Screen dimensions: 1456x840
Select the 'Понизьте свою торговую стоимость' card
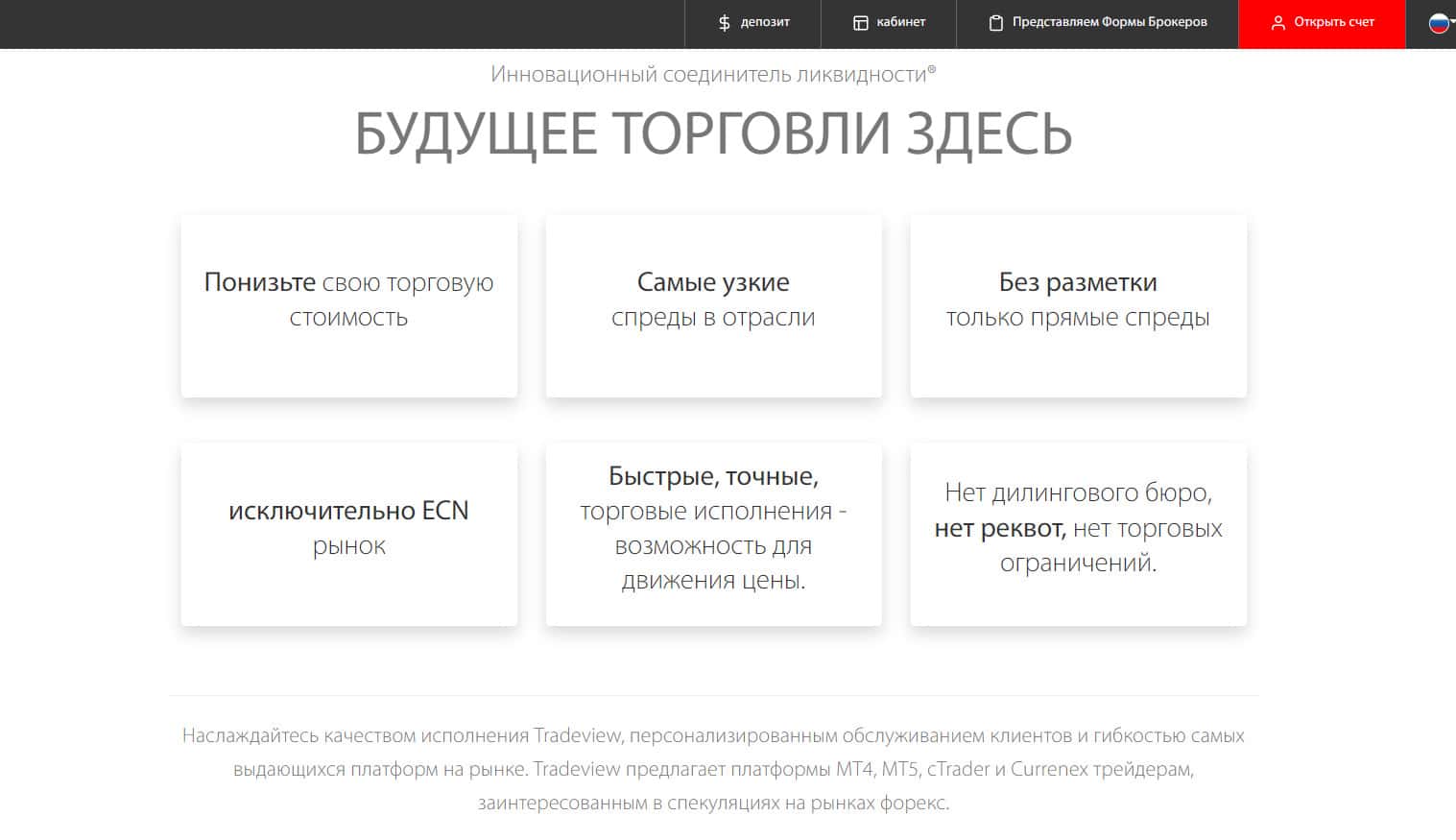pos(348,305)
